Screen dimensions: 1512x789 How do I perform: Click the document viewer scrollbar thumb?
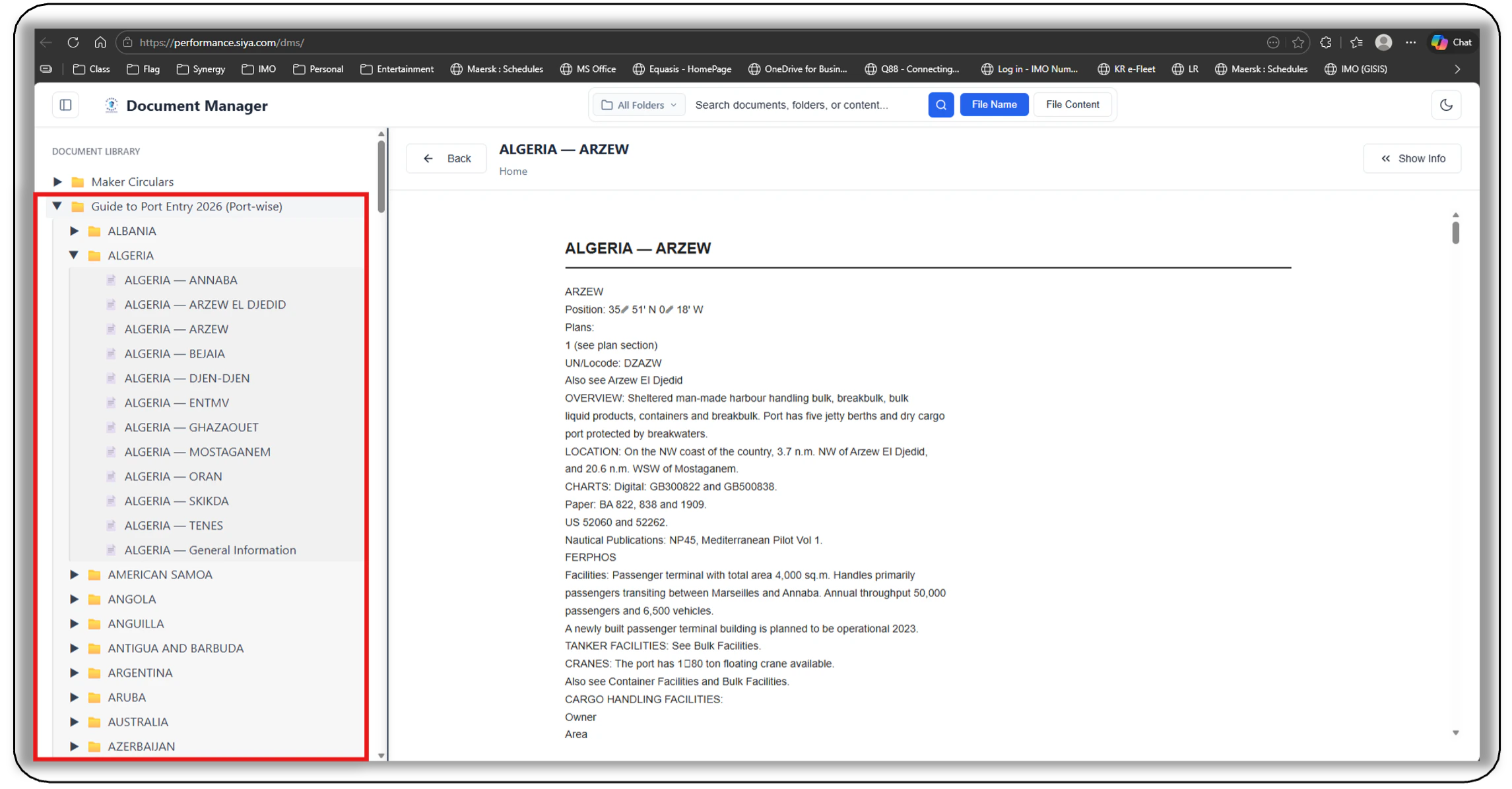coord(1455,232)
